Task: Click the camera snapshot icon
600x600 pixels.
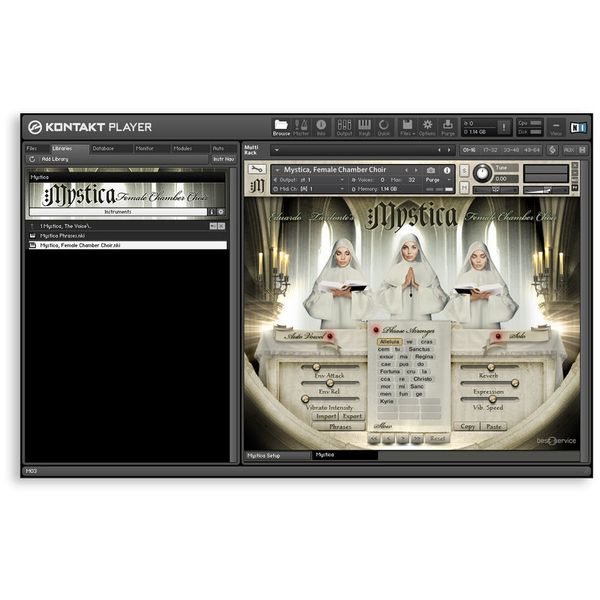Action: (431, 170)
